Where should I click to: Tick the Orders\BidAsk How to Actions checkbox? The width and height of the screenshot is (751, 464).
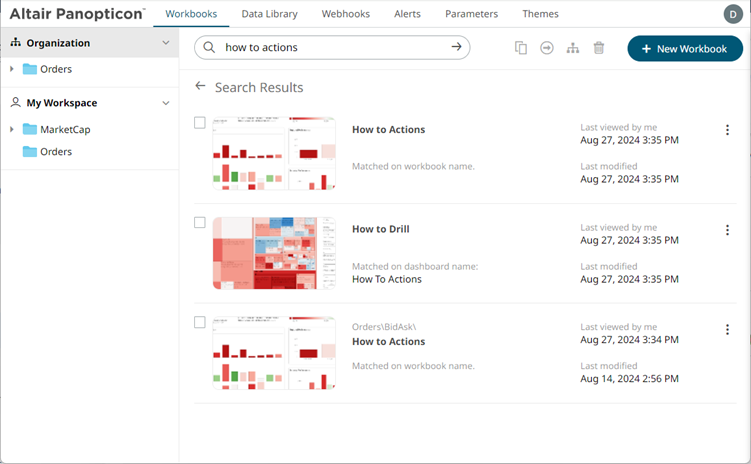pos(200,322)
